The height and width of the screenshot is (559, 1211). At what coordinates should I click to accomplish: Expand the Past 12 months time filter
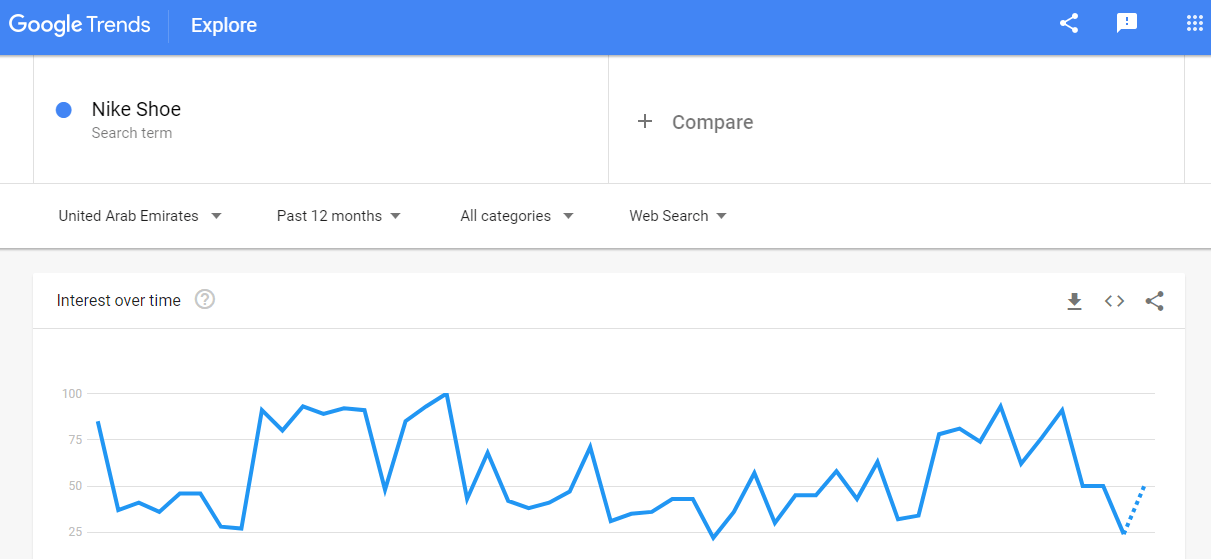[338, 216]
